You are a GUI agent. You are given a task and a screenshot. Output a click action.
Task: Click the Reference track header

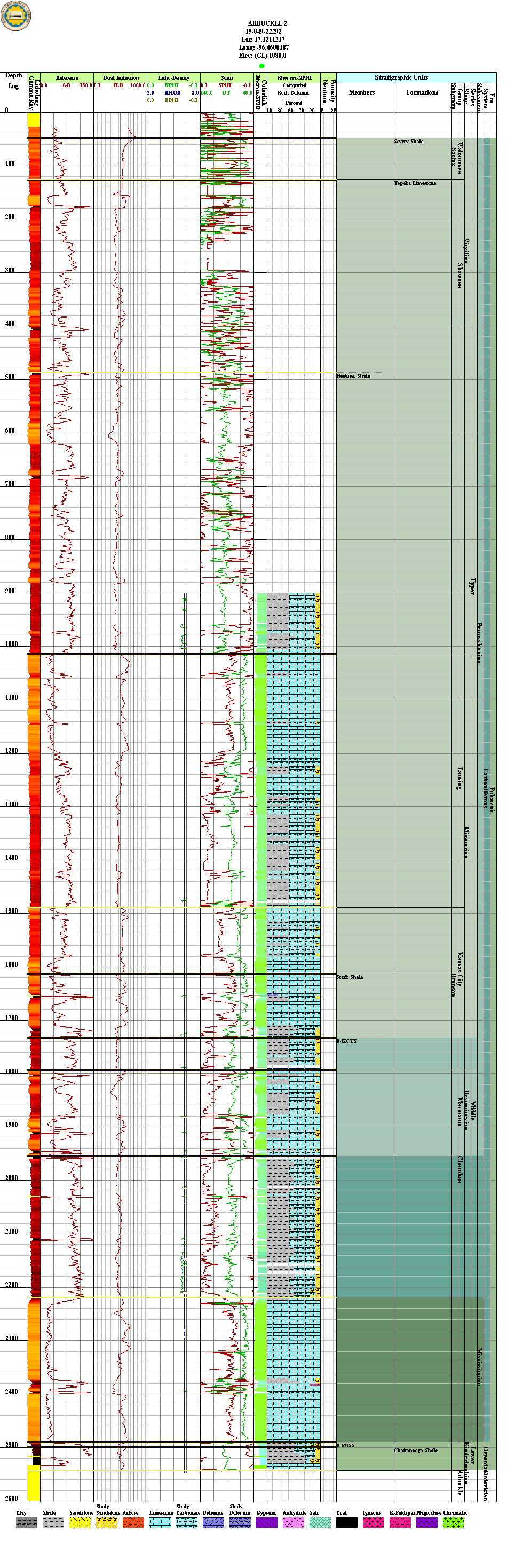tap(67, 78)
